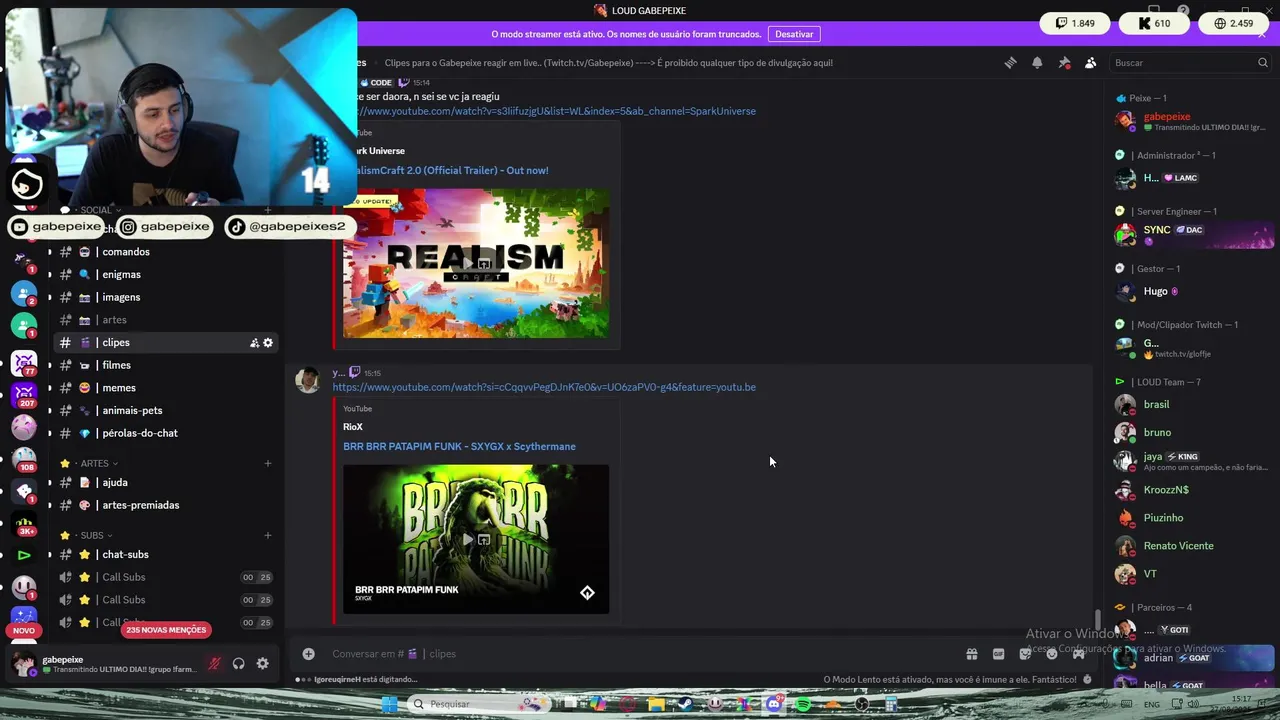This screenshot has height=720, width=1280.
Task: Open the imagens channel
Action: click(165, 297)
